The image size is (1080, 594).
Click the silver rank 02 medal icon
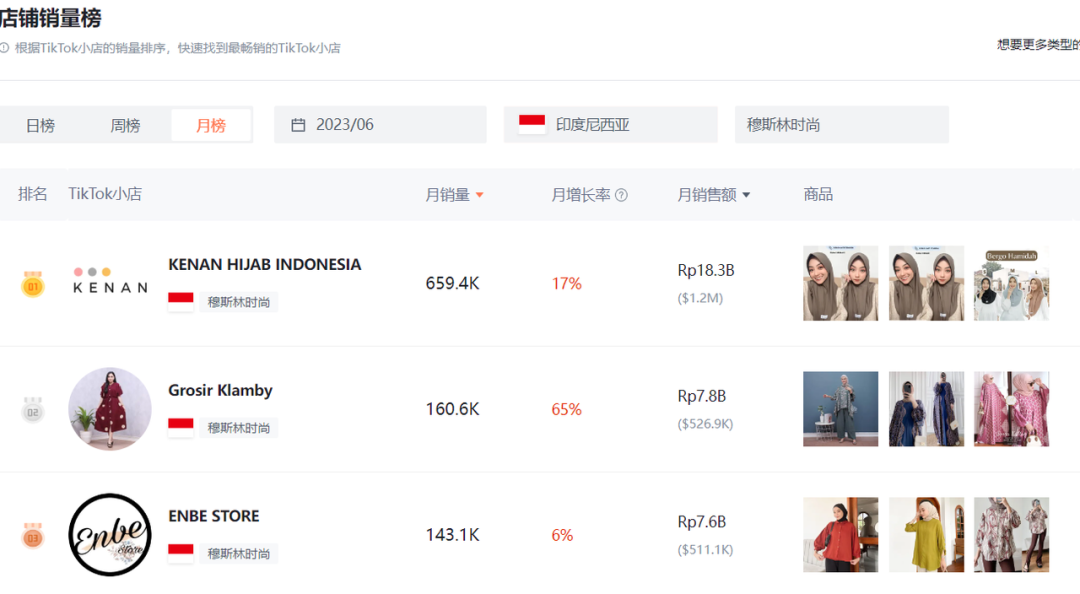coord(33,409)
